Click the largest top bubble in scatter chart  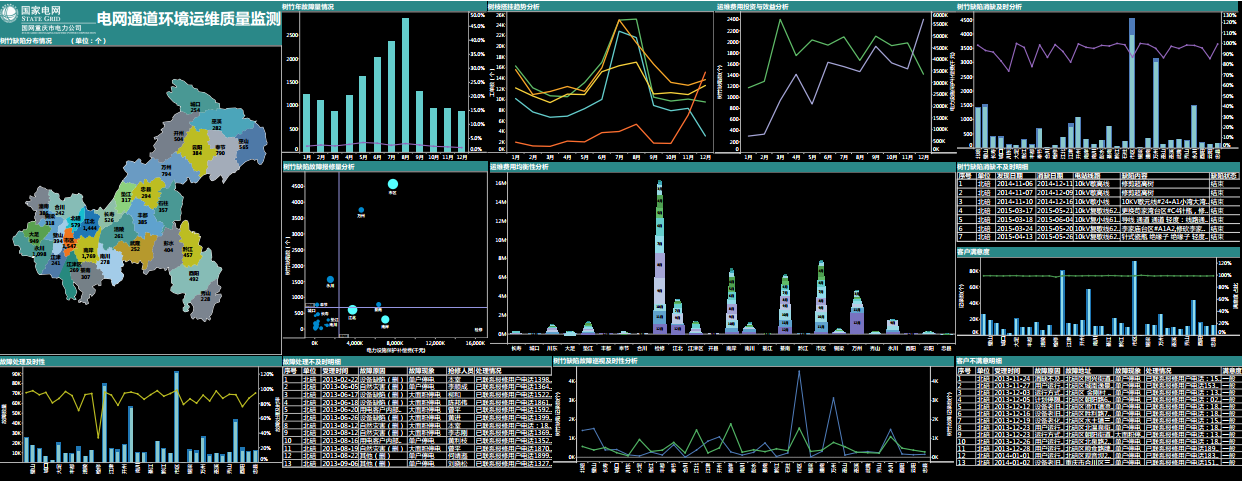click(392, 185)
